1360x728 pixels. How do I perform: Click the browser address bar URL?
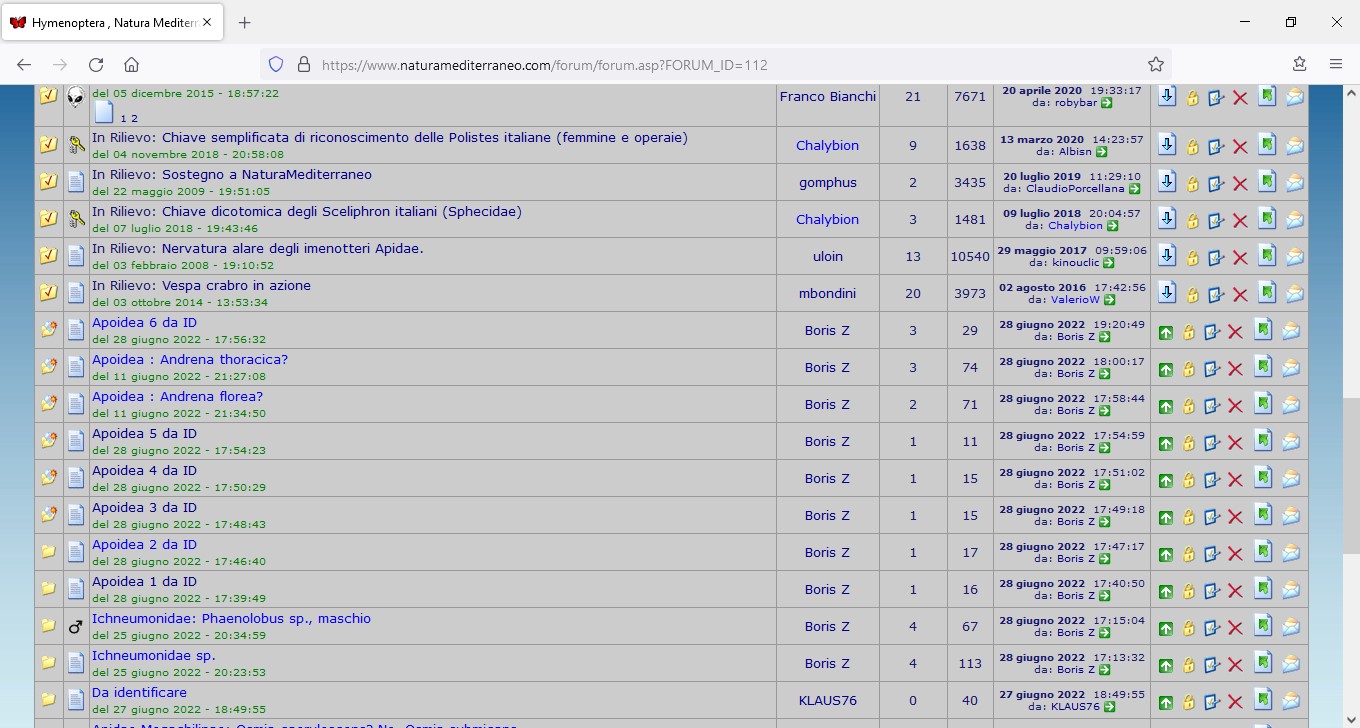544,65
